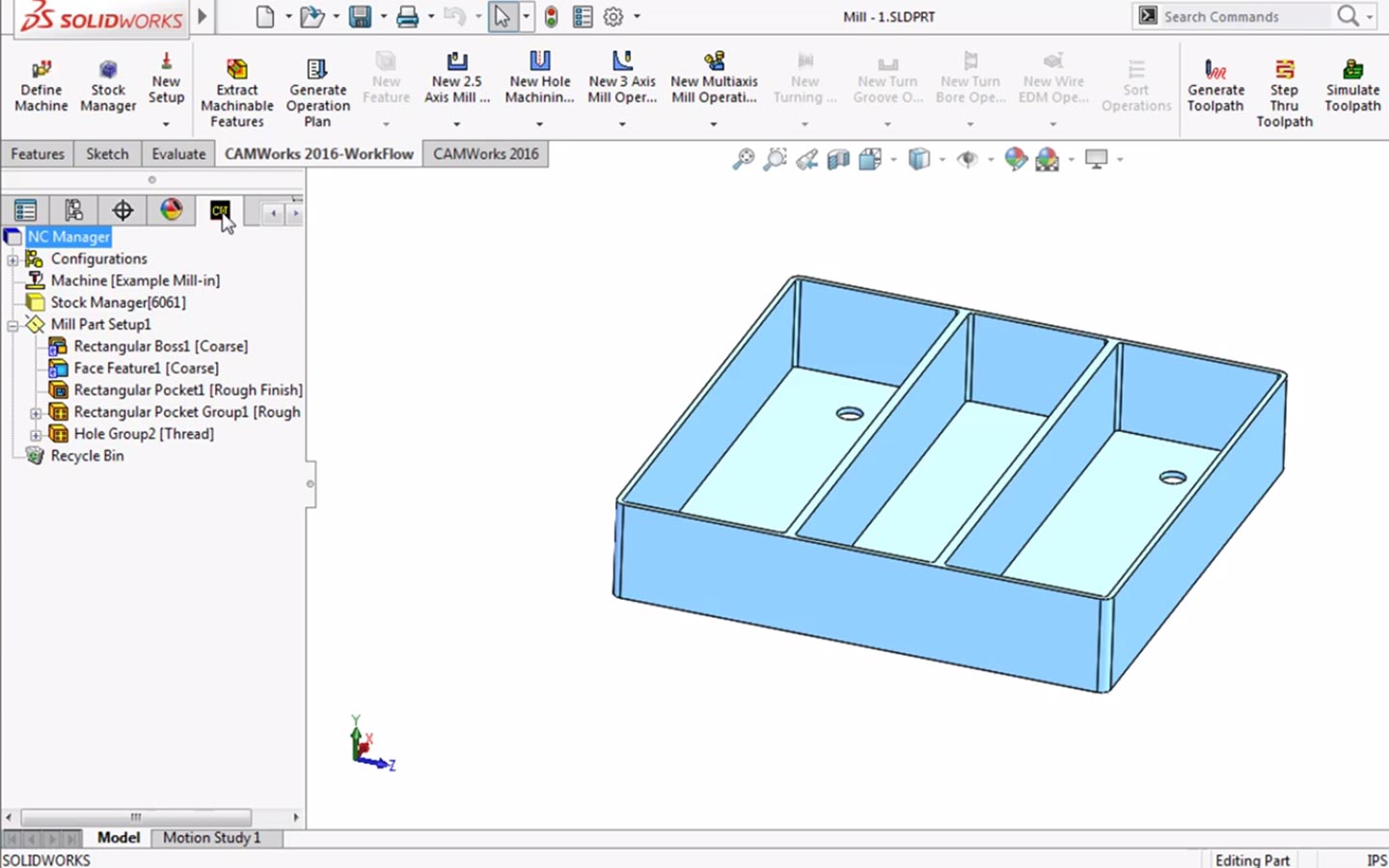
Task: Expand the Configurations tree node
Action: coord(13,259)
